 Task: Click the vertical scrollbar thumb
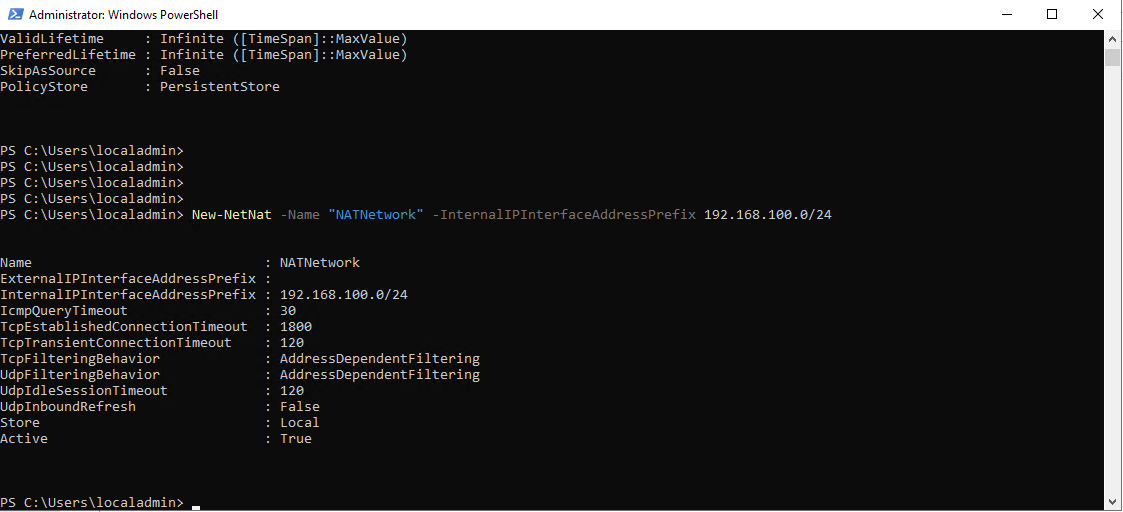[x=1112, y=57]
